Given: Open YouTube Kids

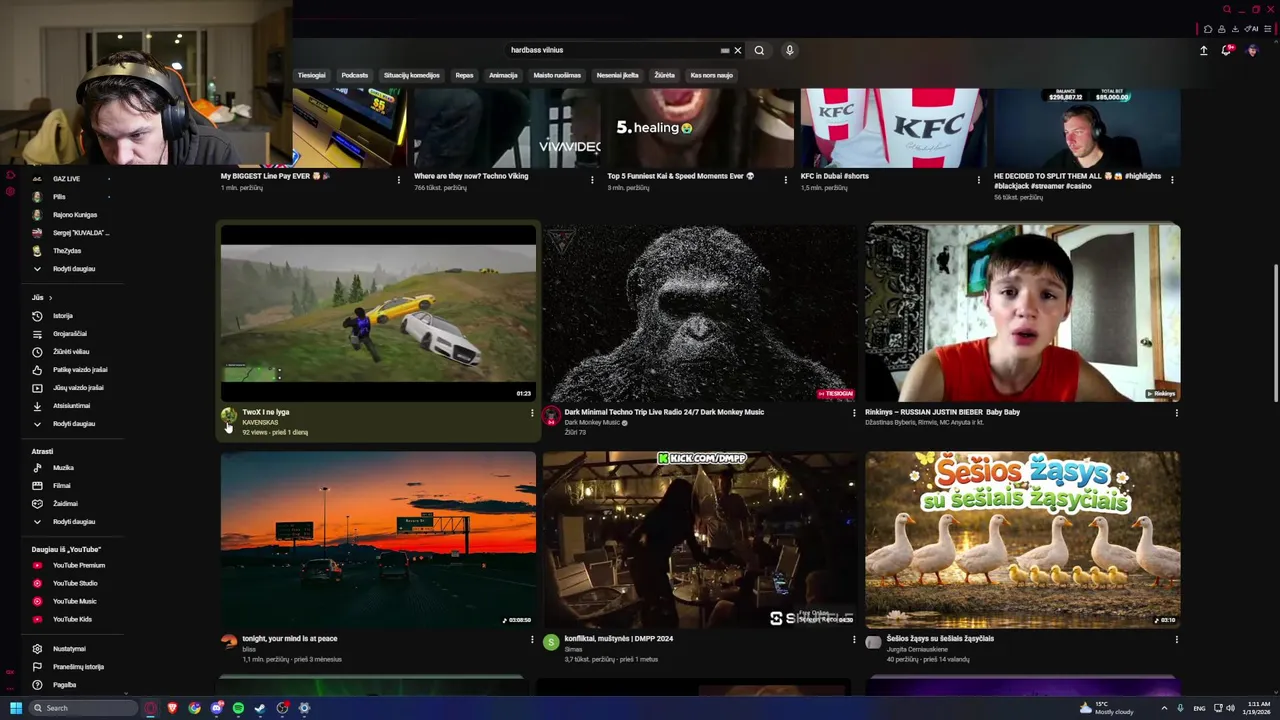Looking at the screenshot, I should click(72, 620).
